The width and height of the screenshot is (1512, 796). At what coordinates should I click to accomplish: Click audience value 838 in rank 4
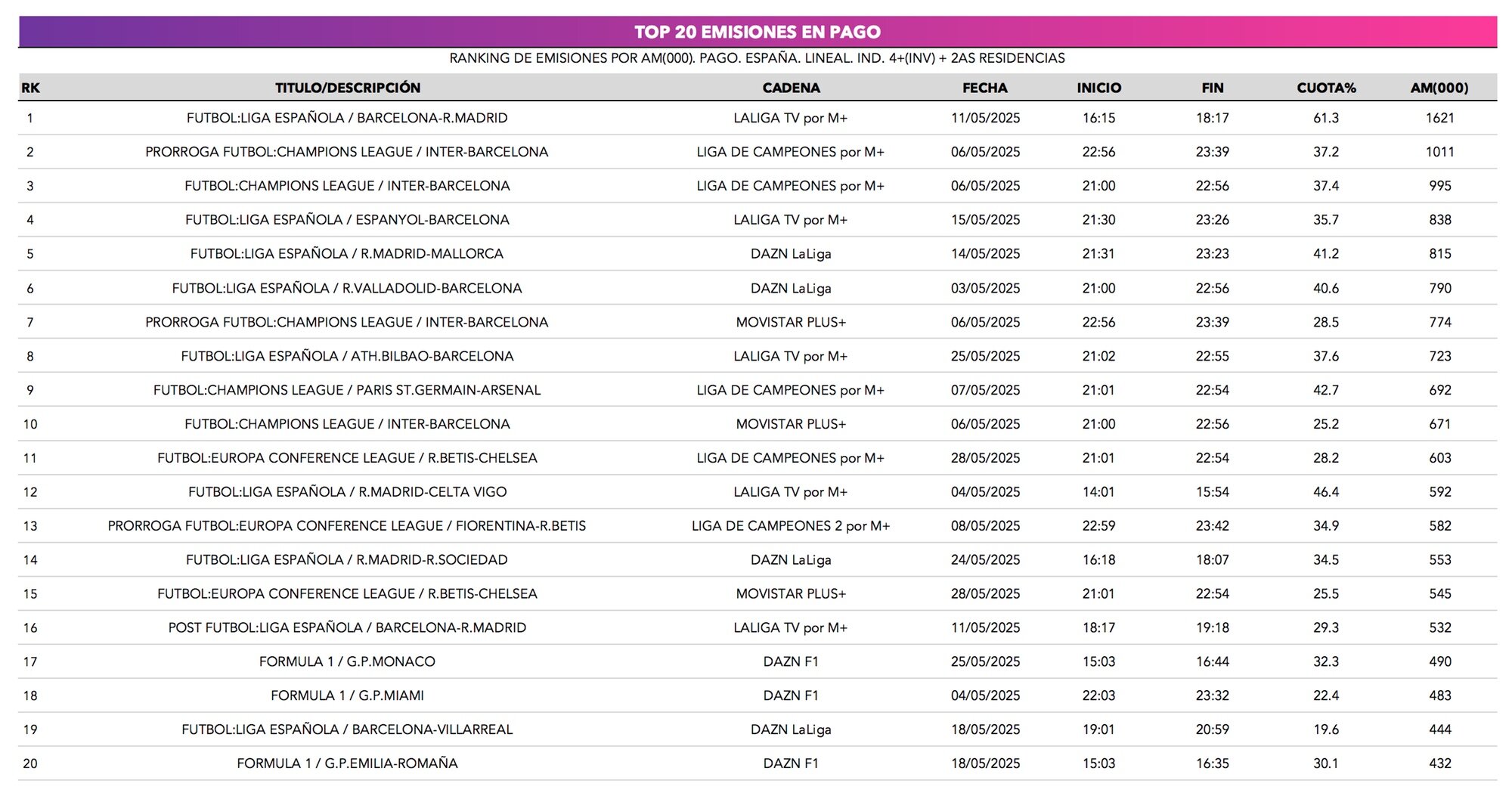(1440, 220)
